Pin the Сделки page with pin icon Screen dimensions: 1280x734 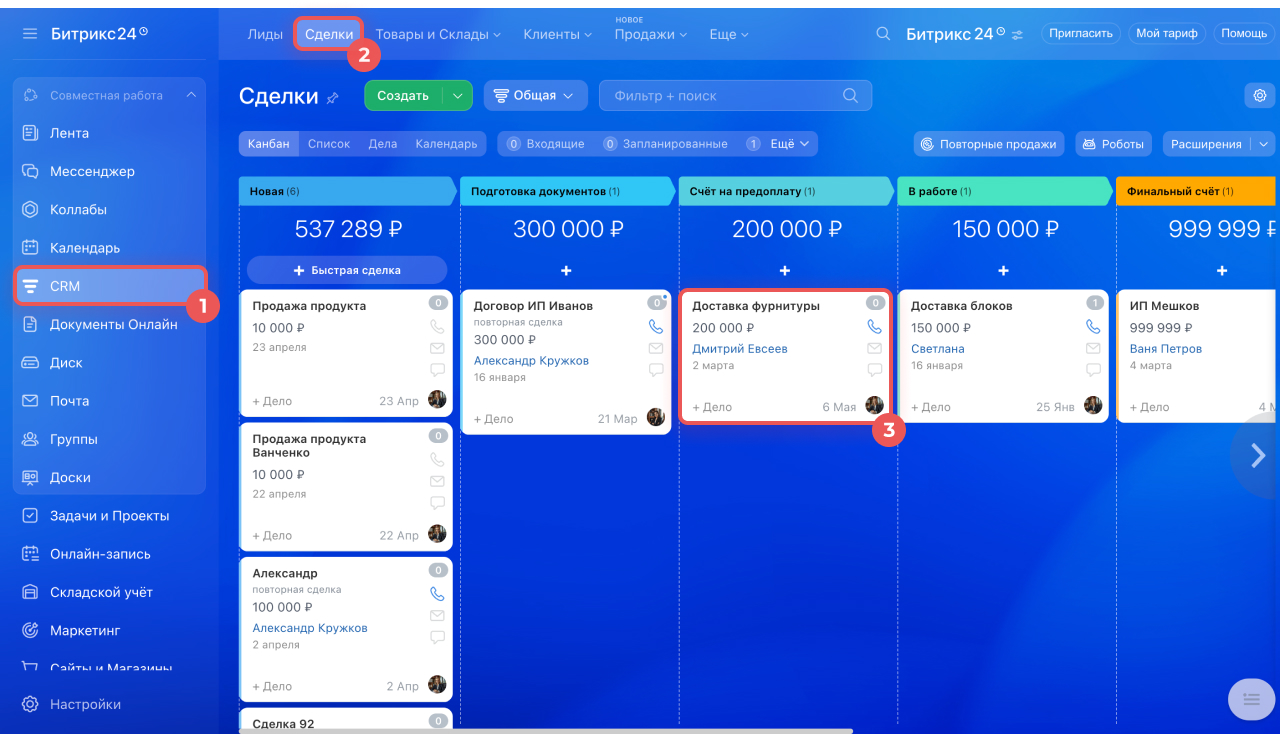coord(333,97)
